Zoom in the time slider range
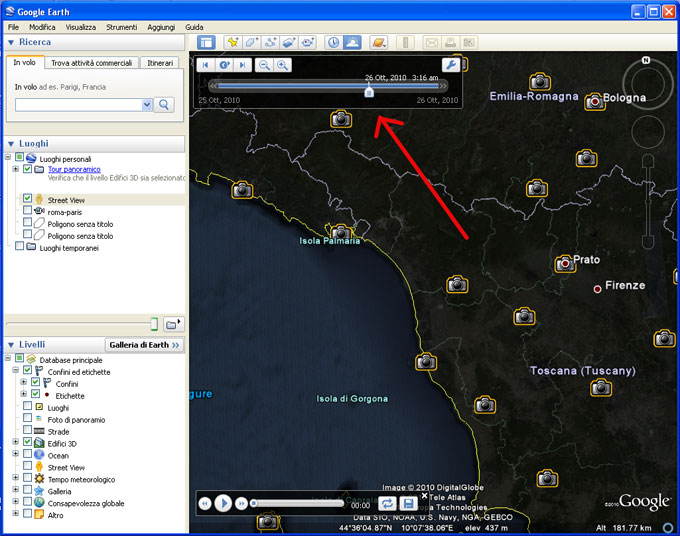Screen dimensions: 680x536 point(283,65)
